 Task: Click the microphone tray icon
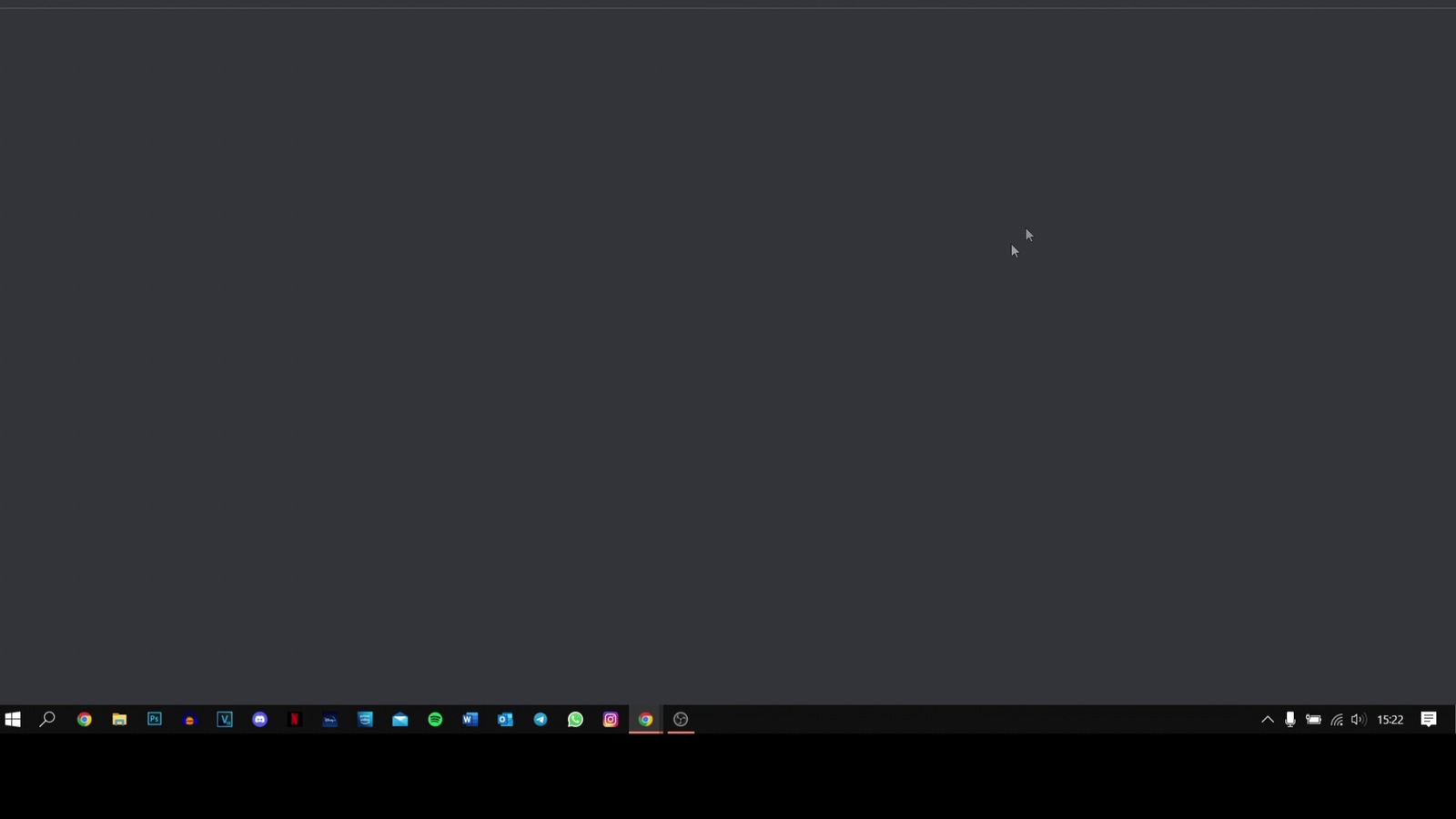point(1290,719)
